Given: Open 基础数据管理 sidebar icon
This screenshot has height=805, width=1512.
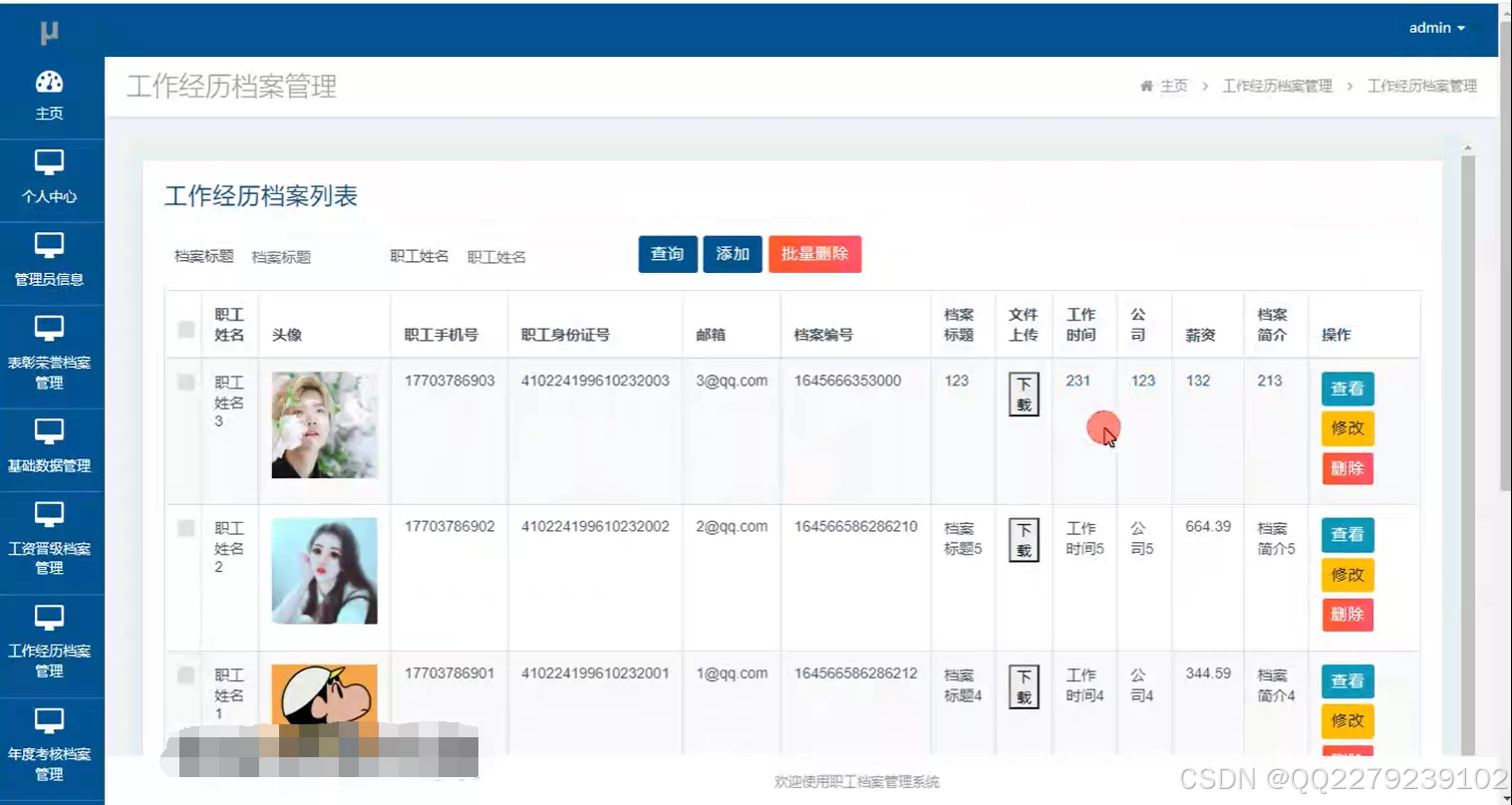Looking at the screenshot, I should click(49, 431).
